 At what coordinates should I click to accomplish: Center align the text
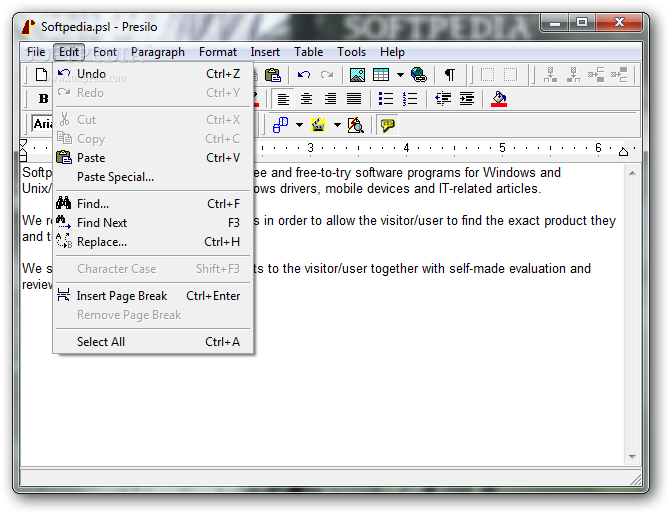306,99
